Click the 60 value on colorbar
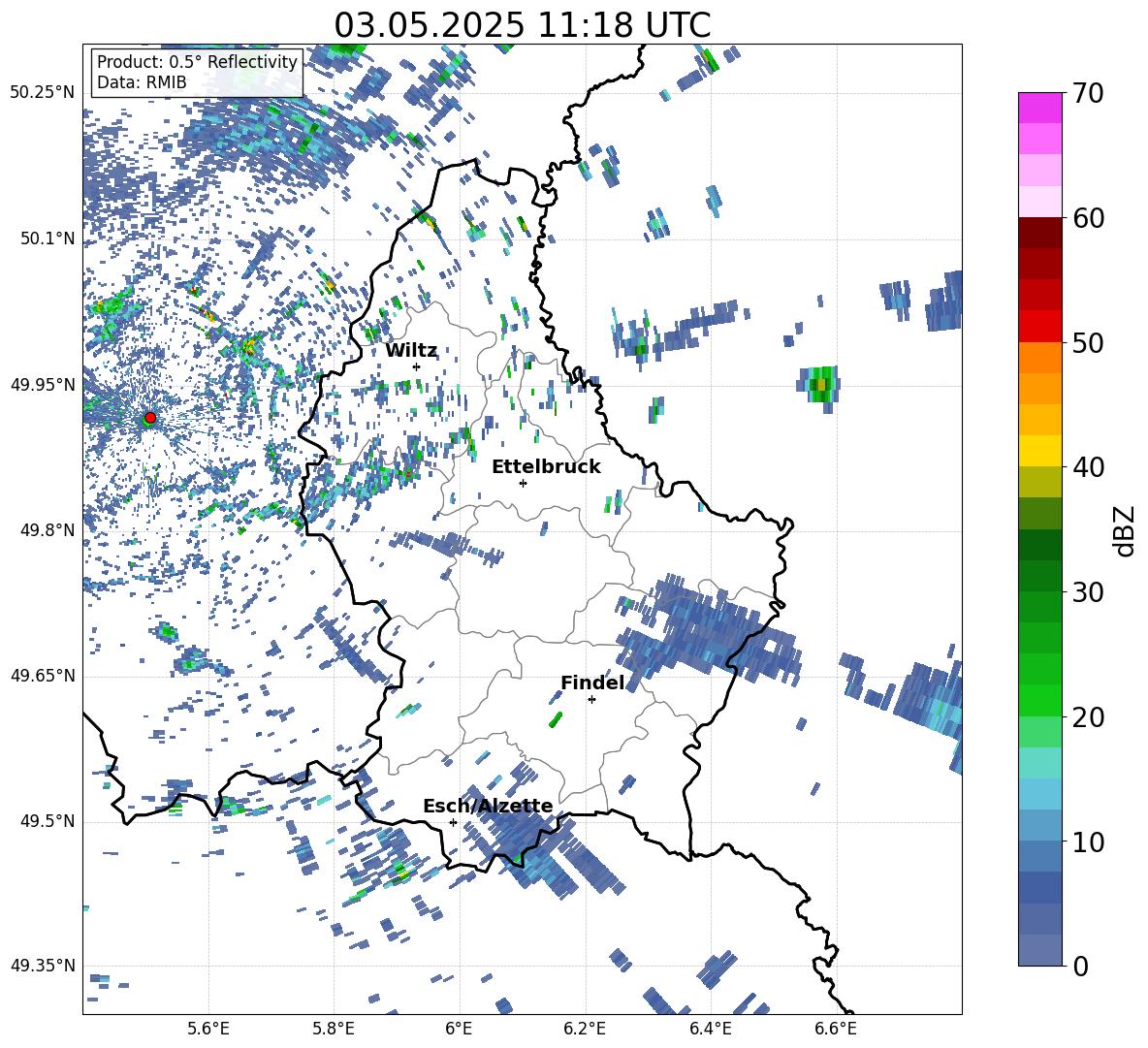1148x1048 pixels. pyautogui.click(x=1087, y=218)
